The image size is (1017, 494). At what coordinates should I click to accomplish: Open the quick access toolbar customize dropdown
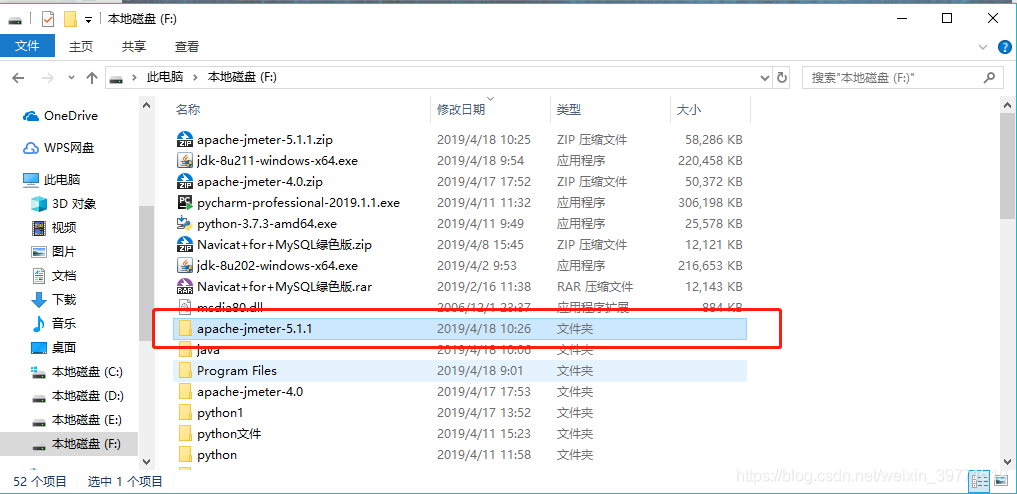[88, 19]
